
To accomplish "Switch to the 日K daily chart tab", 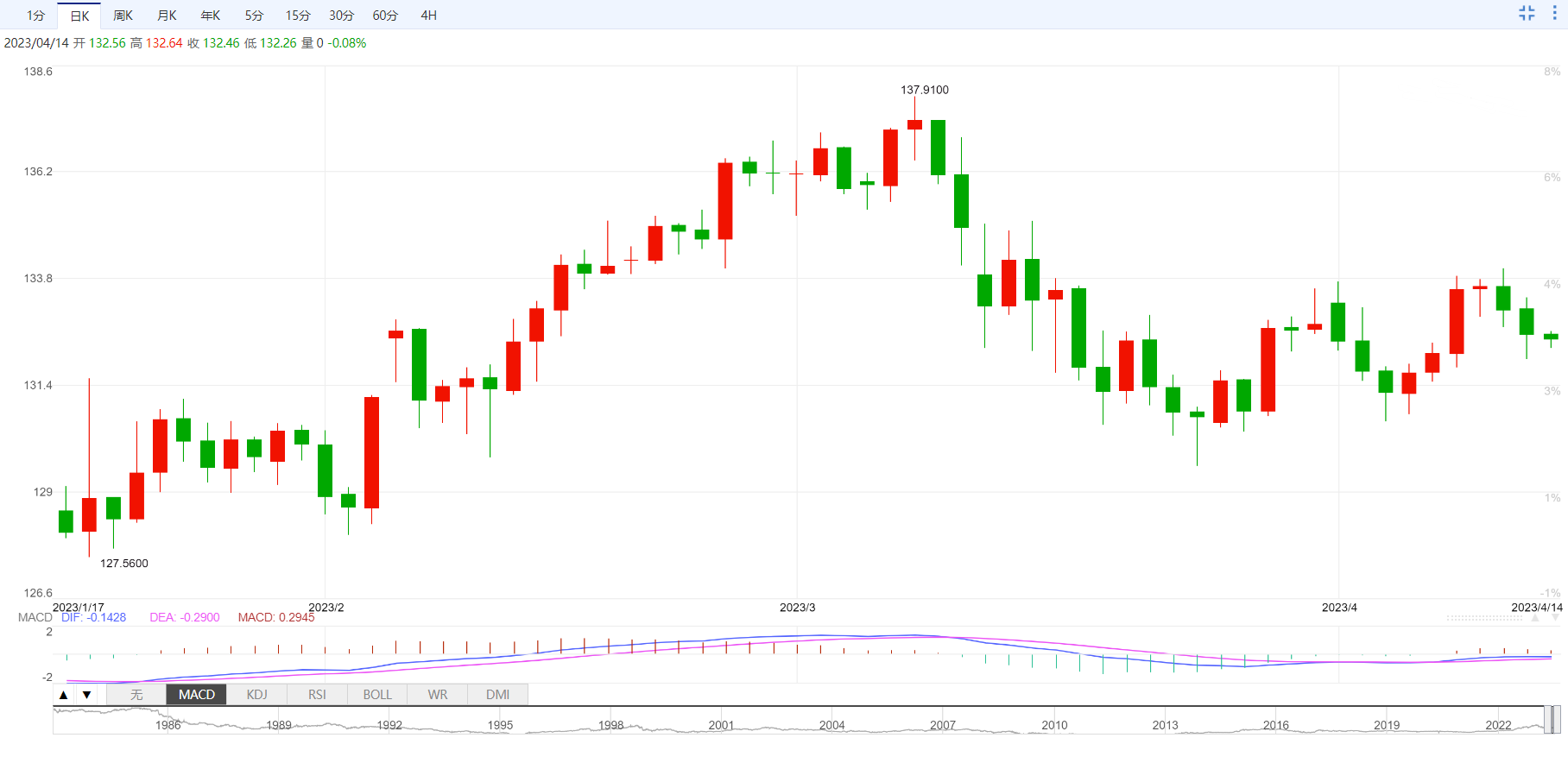I will pos(79,16).
